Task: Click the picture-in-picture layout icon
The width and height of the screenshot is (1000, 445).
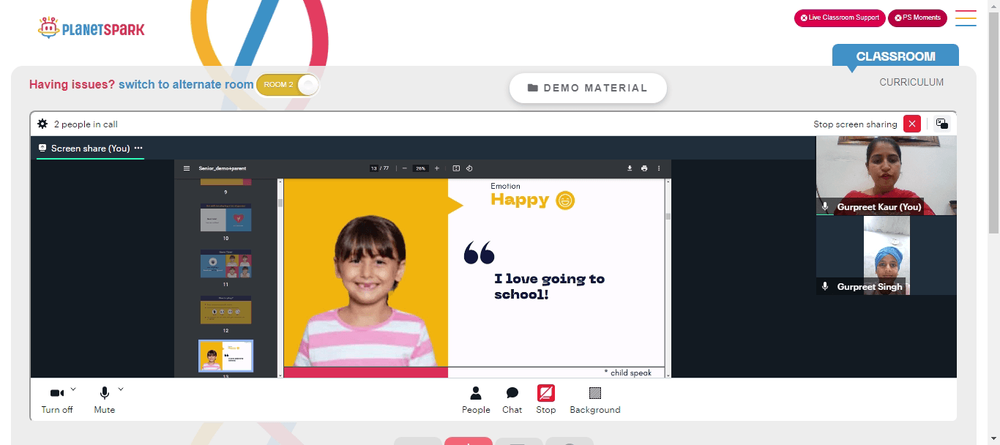Action: tap(942, 124)
